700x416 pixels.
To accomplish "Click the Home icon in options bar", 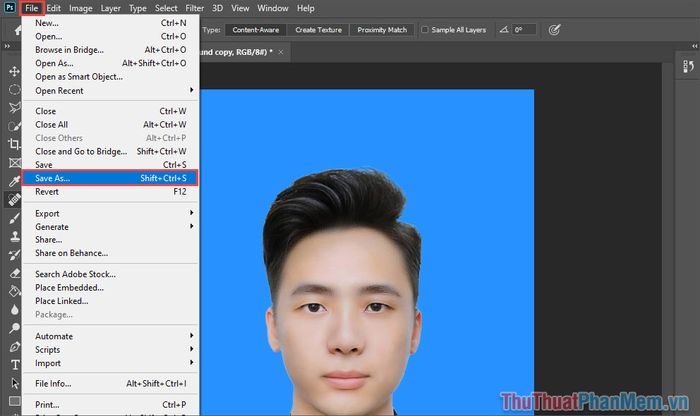I will click(18, 30).
